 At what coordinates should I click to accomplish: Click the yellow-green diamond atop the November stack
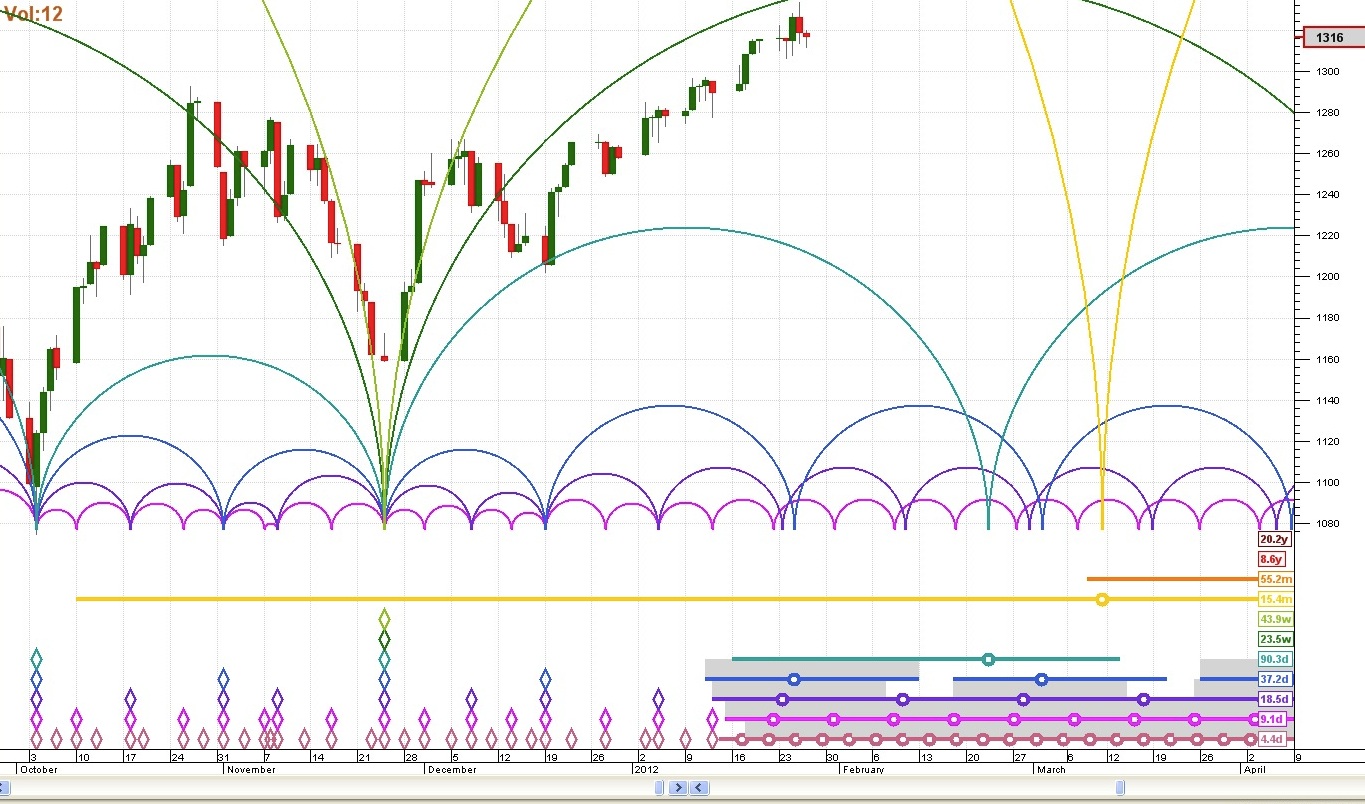384,619
